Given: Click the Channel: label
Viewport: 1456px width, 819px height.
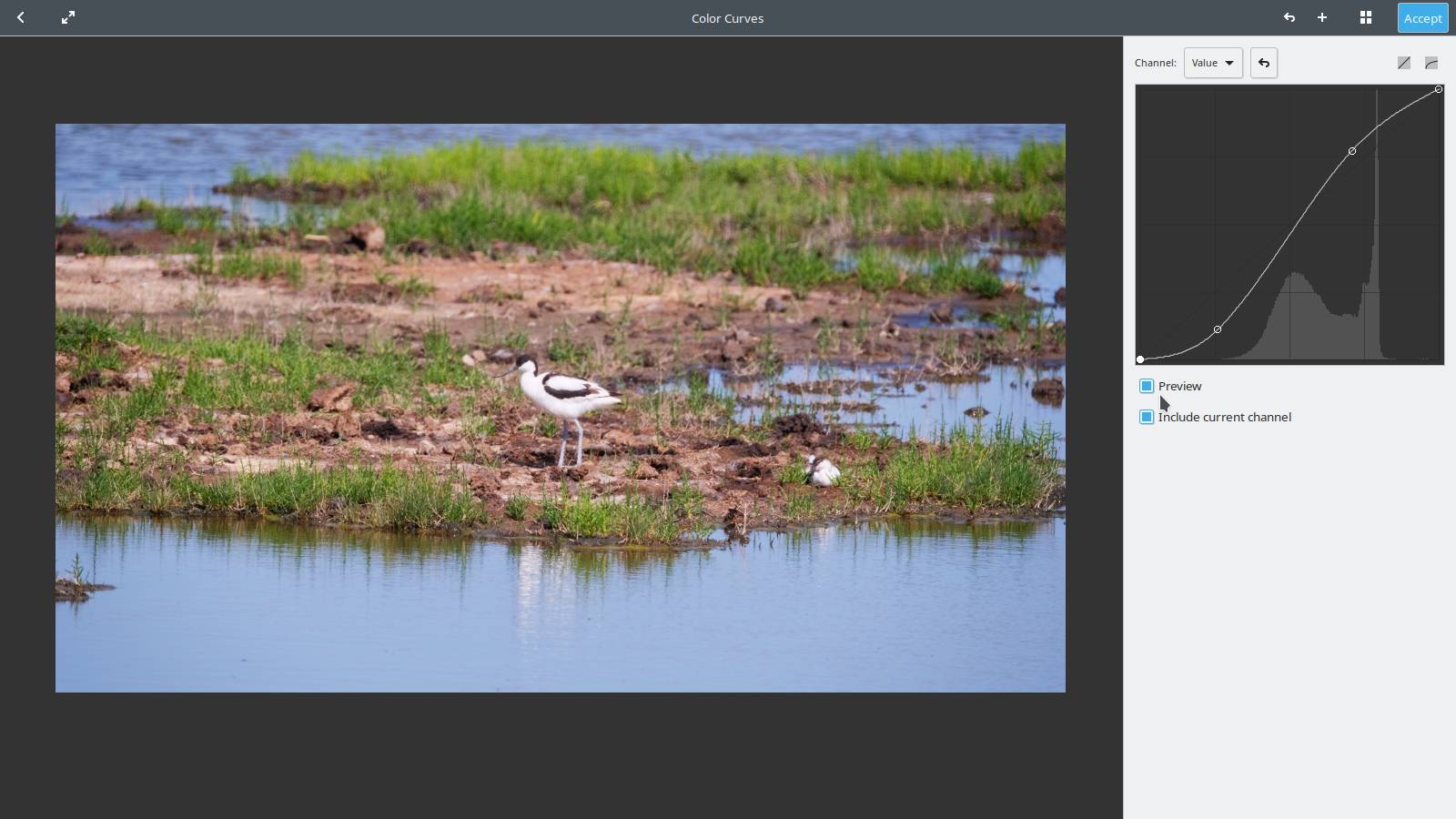Looking at the screenshot, I should (x=1155, y=63).
